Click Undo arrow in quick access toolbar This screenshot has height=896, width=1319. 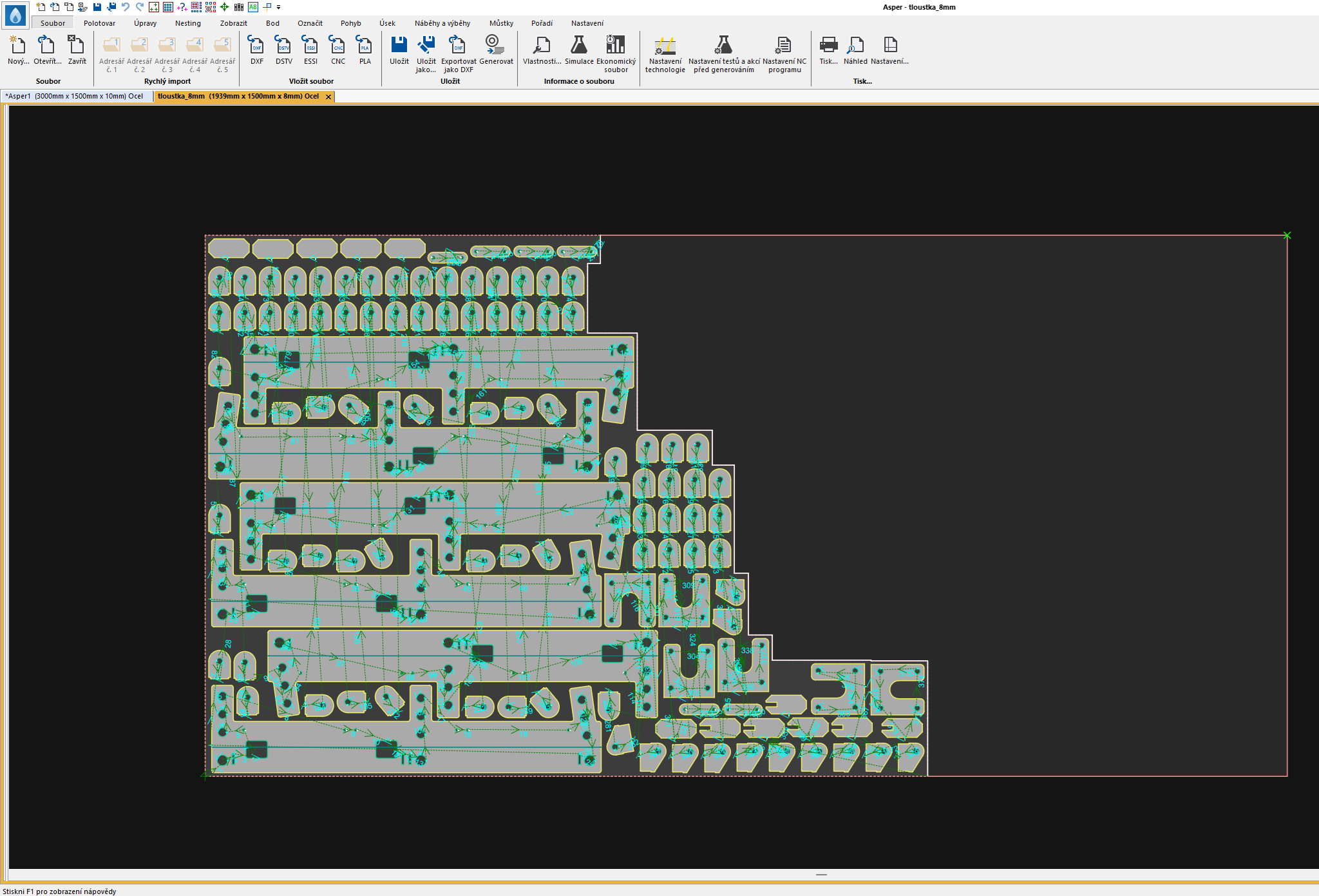click(x=126, y=7)
